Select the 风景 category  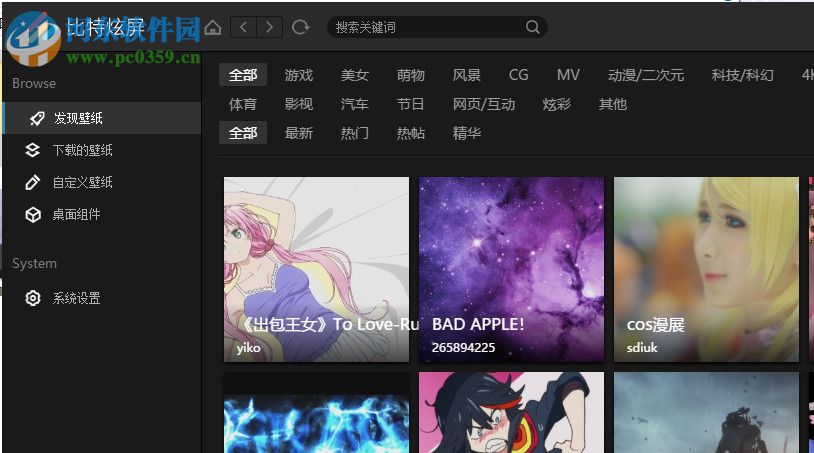click(x=466, y=75)
